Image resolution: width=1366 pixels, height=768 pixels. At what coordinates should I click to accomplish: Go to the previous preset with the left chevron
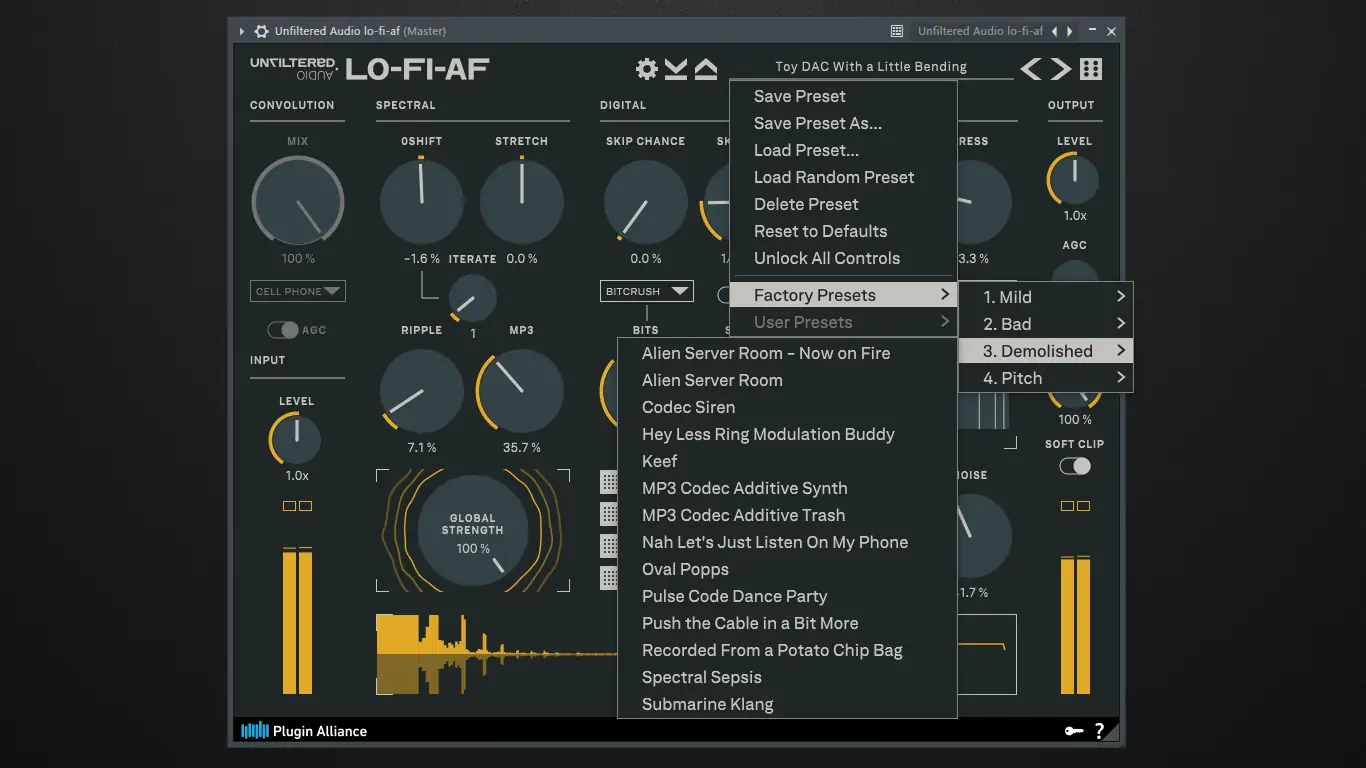[x=1031, y=68]
